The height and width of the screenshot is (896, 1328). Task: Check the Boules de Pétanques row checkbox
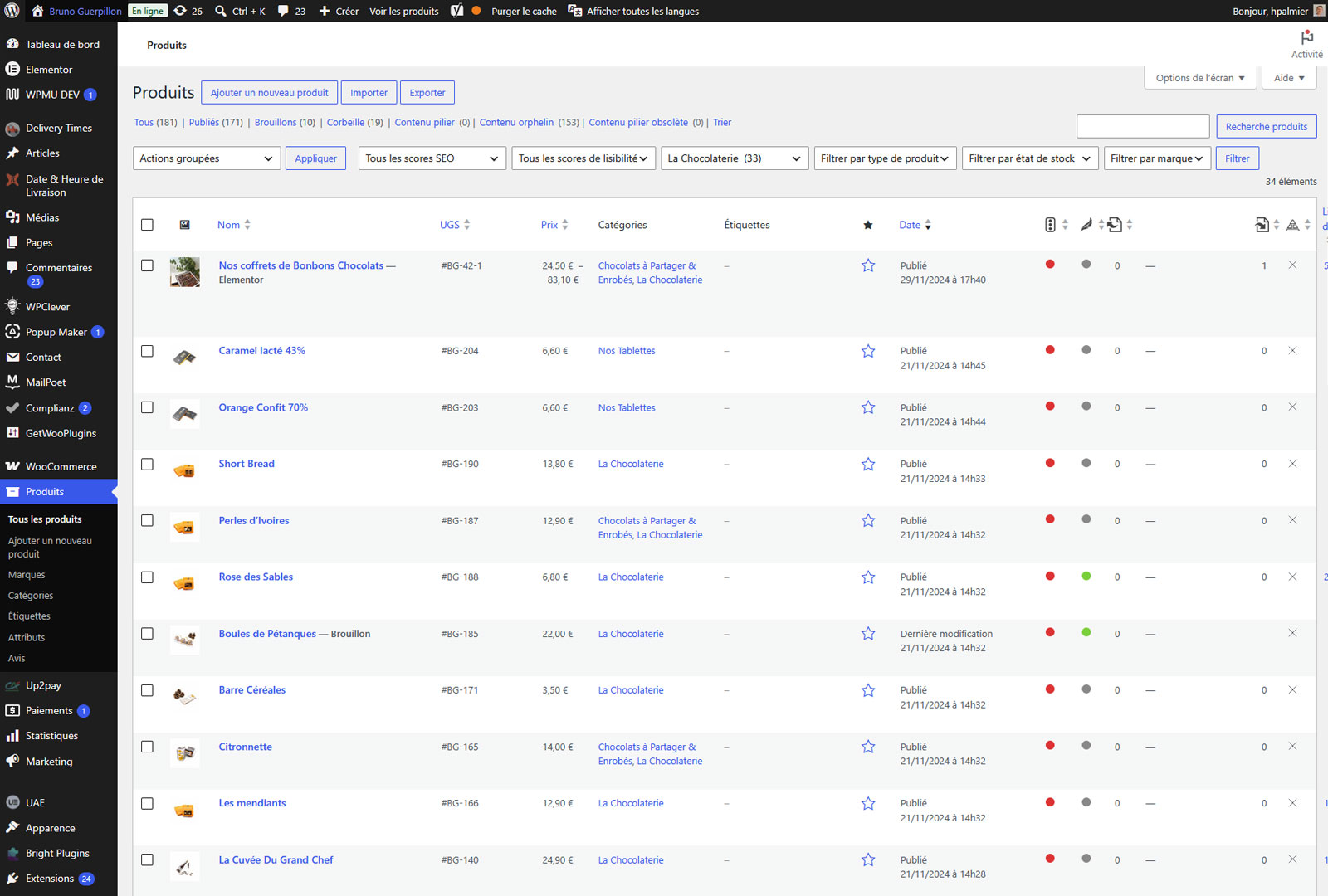(147, 634)
